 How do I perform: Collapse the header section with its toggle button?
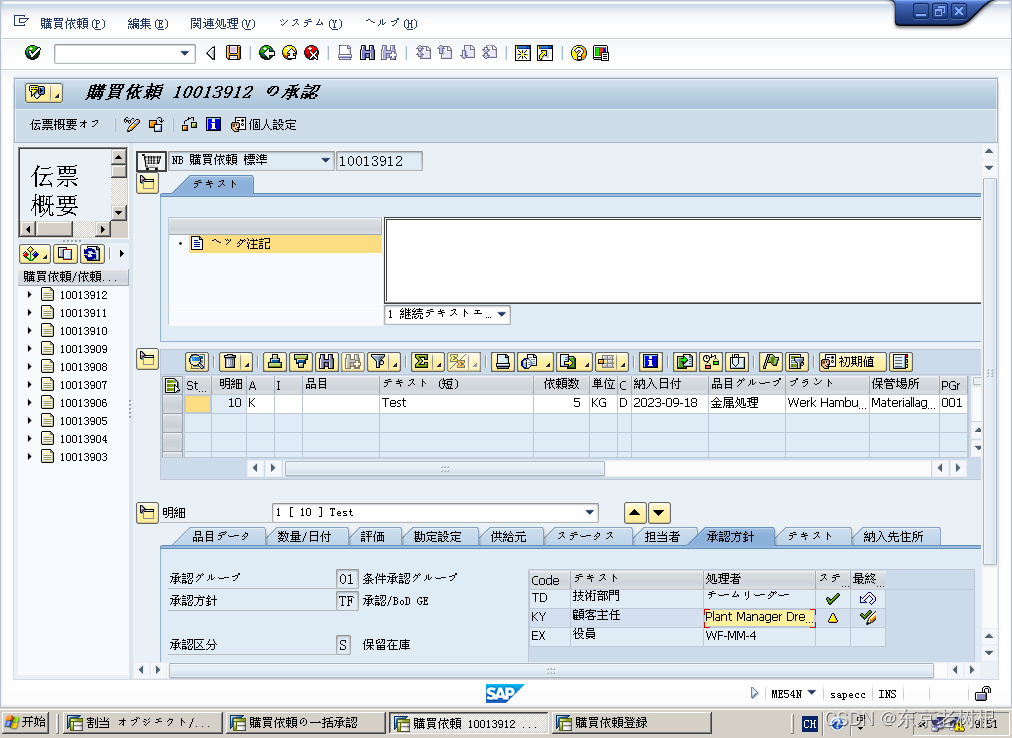pos(148,183)
